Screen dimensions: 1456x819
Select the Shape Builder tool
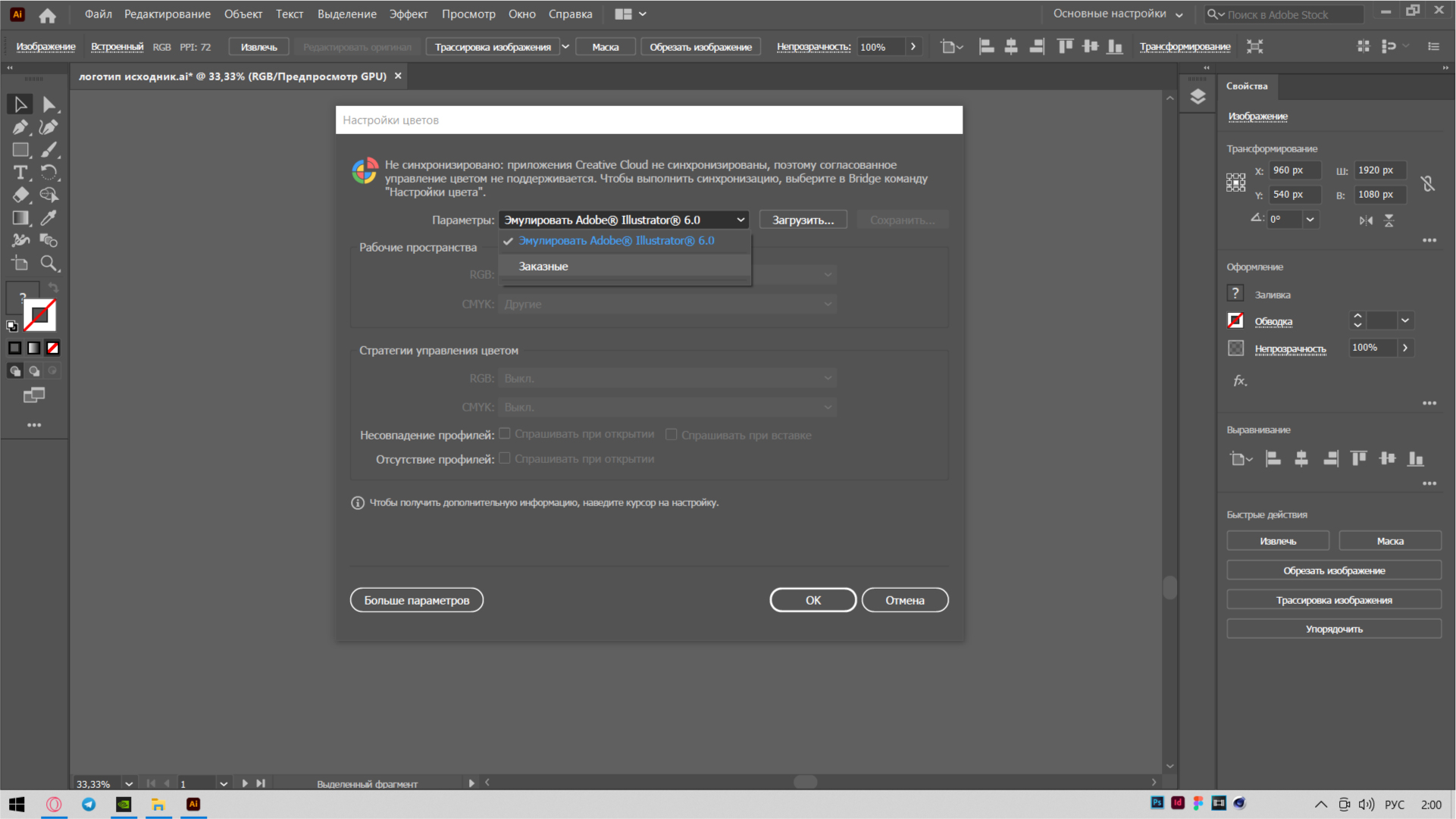pyautogui.click(x=49, y=195)
